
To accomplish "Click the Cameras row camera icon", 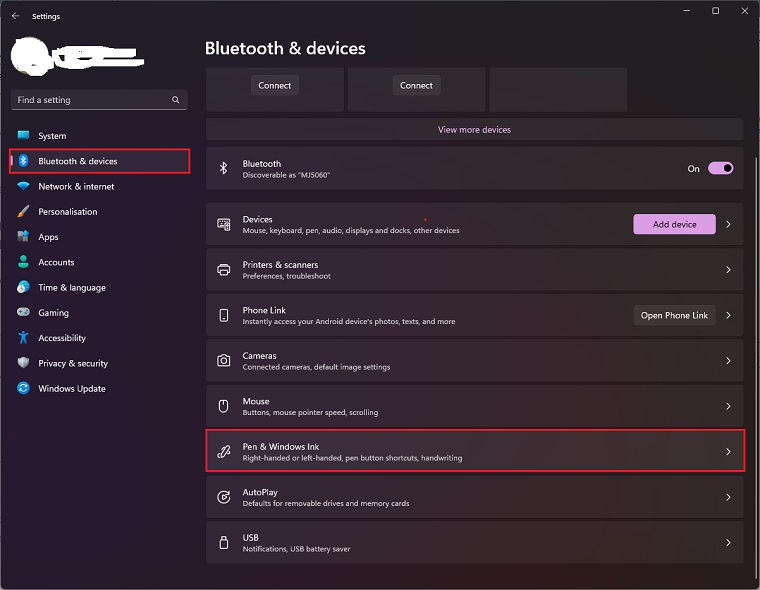I will tap(224, 360).
